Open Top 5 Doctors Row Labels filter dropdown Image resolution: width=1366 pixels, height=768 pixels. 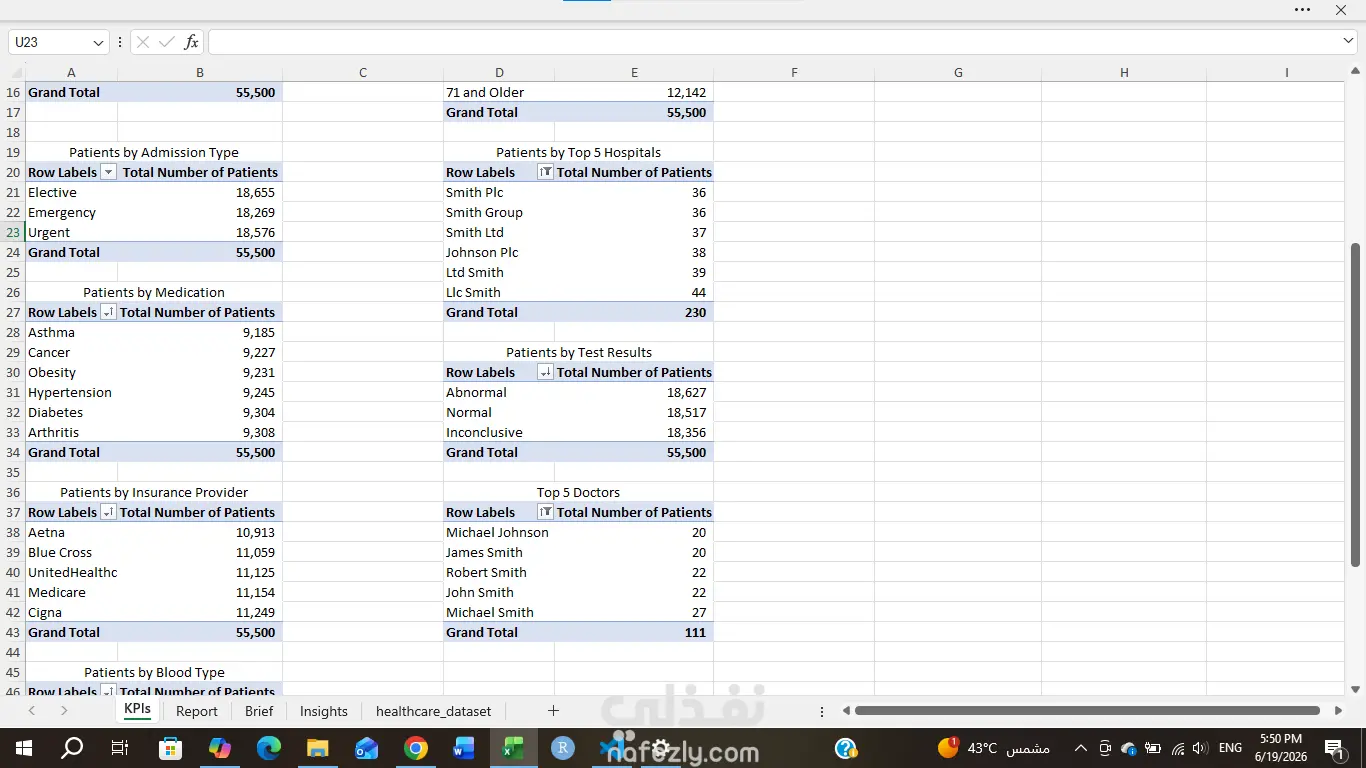coord(545,512)
